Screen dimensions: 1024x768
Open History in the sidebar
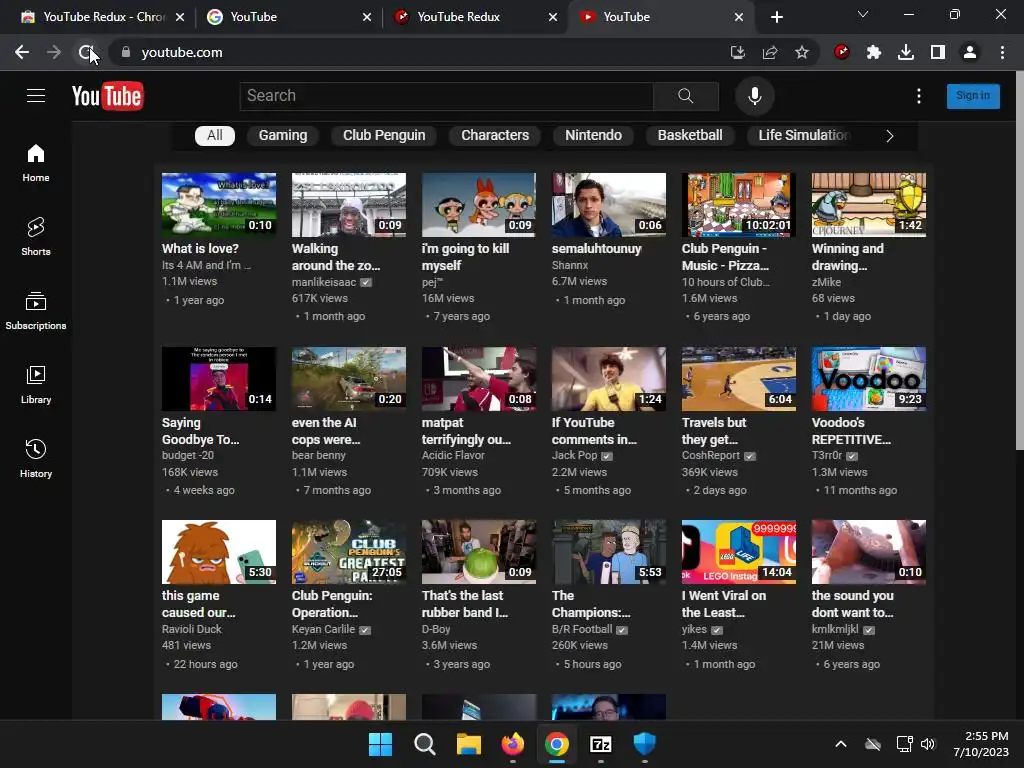point(36,459)
